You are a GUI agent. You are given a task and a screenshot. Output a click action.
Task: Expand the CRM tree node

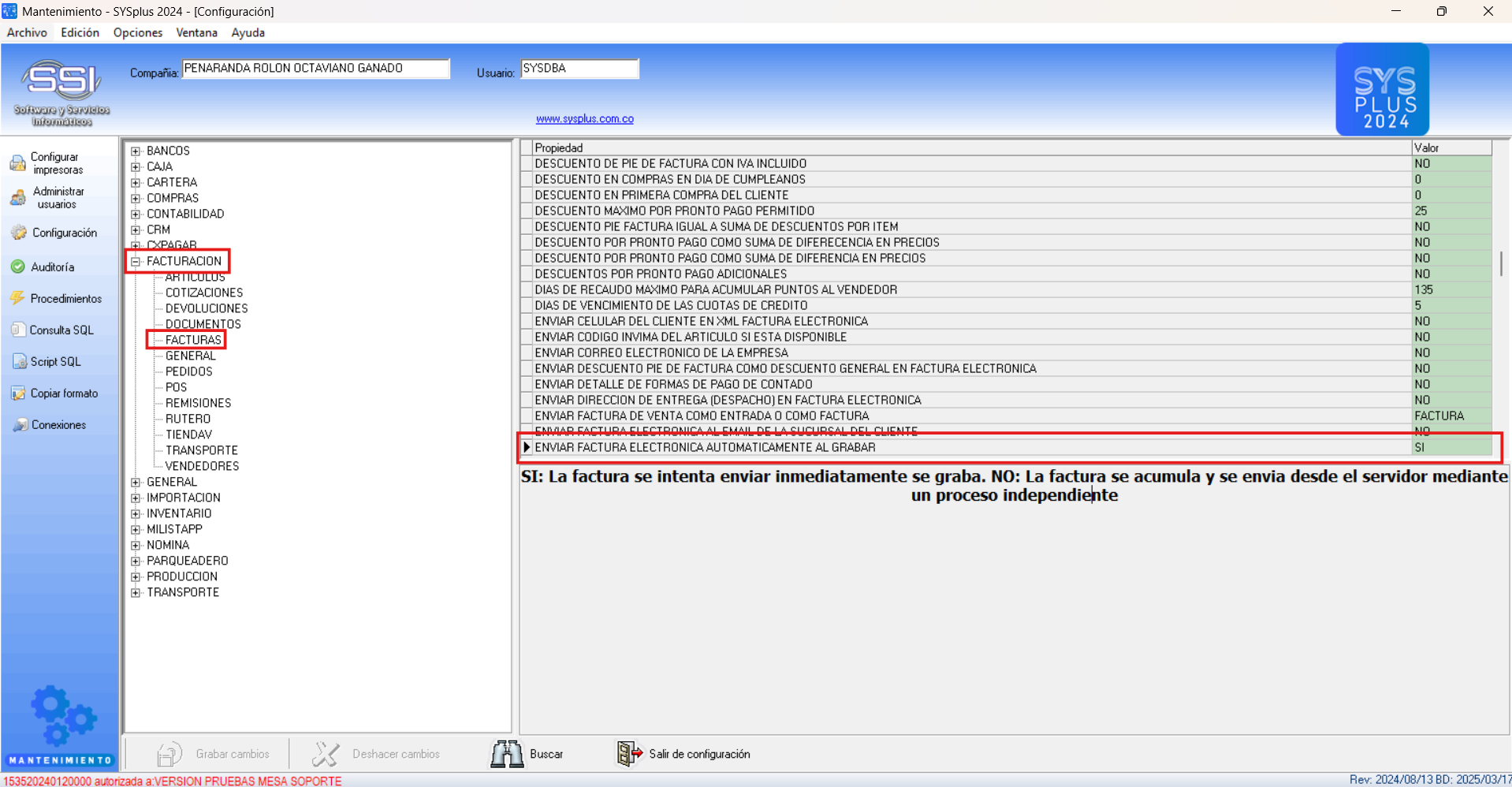136,229
